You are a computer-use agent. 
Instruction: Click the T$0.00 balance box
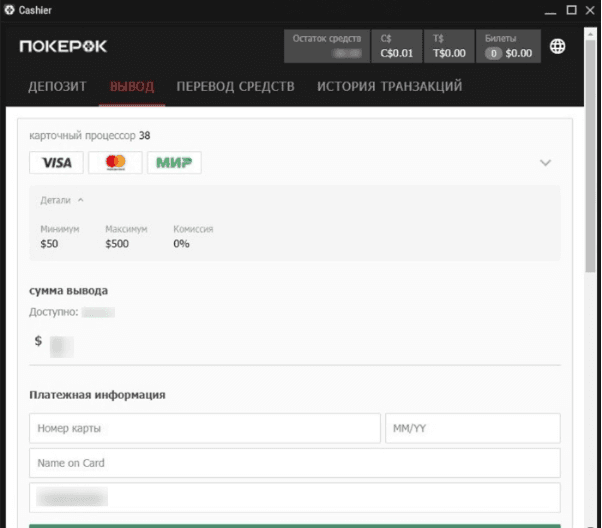tap(449, 46)
